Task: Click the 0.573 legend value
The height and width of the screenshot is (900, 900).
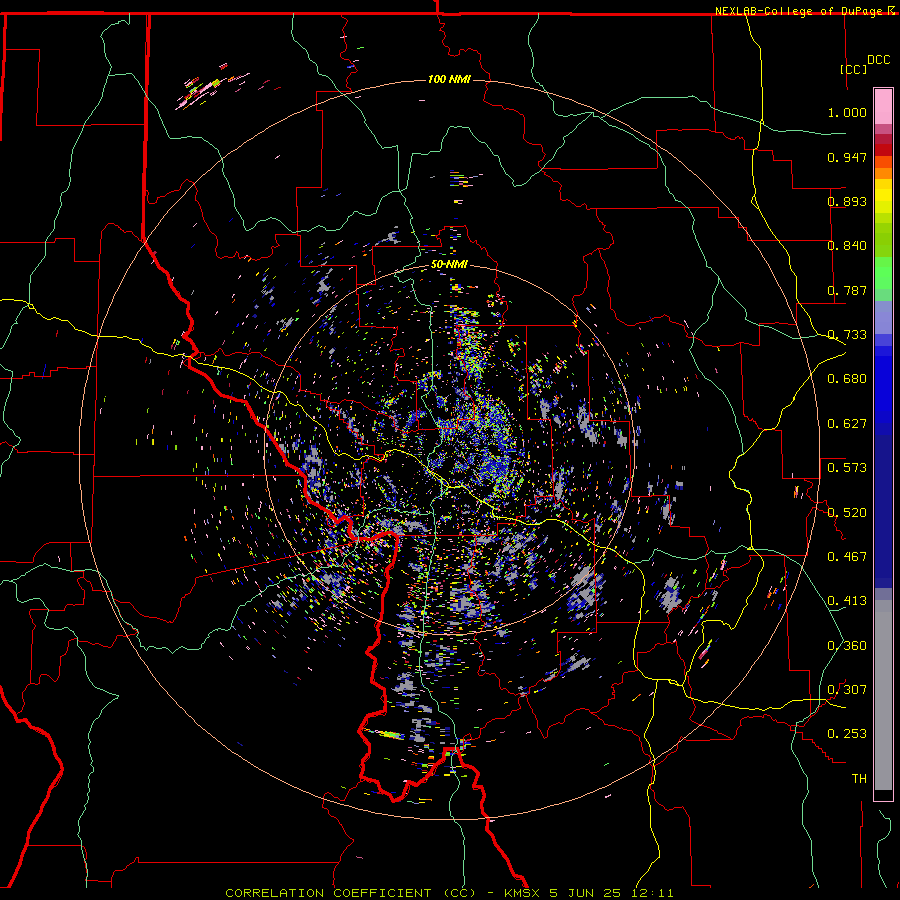Action: [x=847, y=468]
